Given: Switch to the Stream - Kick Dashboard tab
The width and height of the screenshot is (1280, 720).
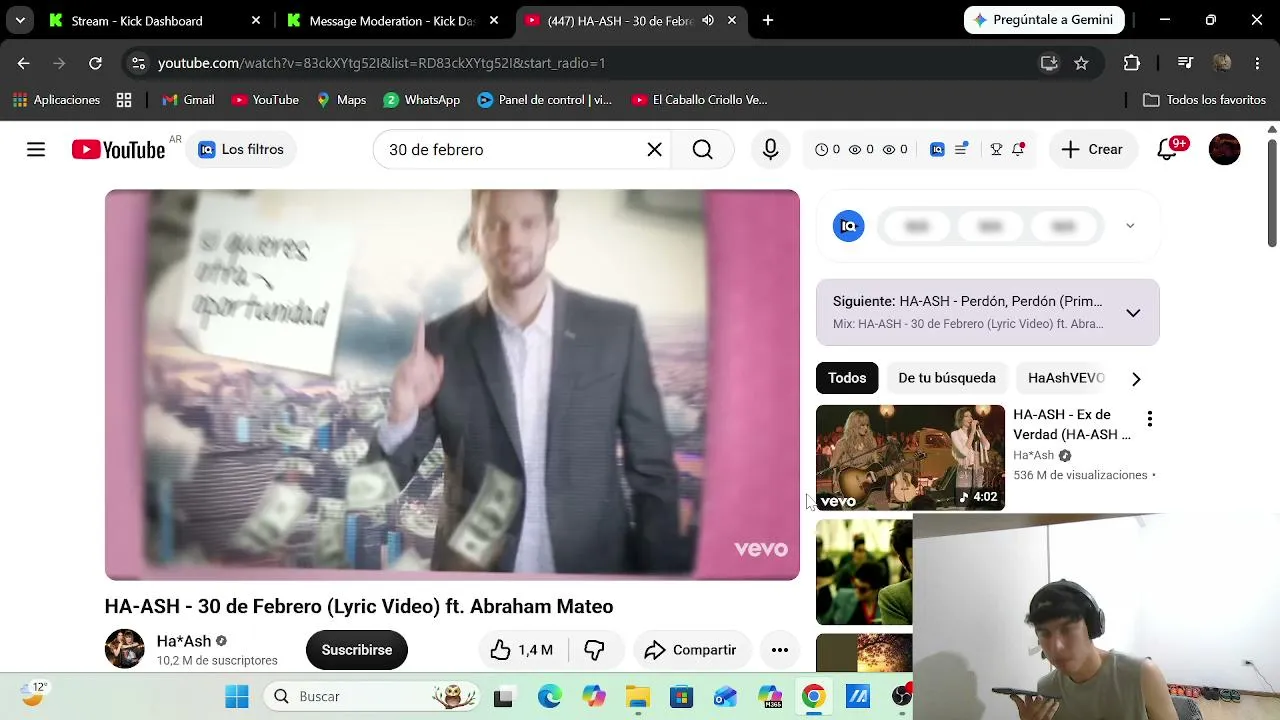Looking at the screenshot, I should (154, 20).
